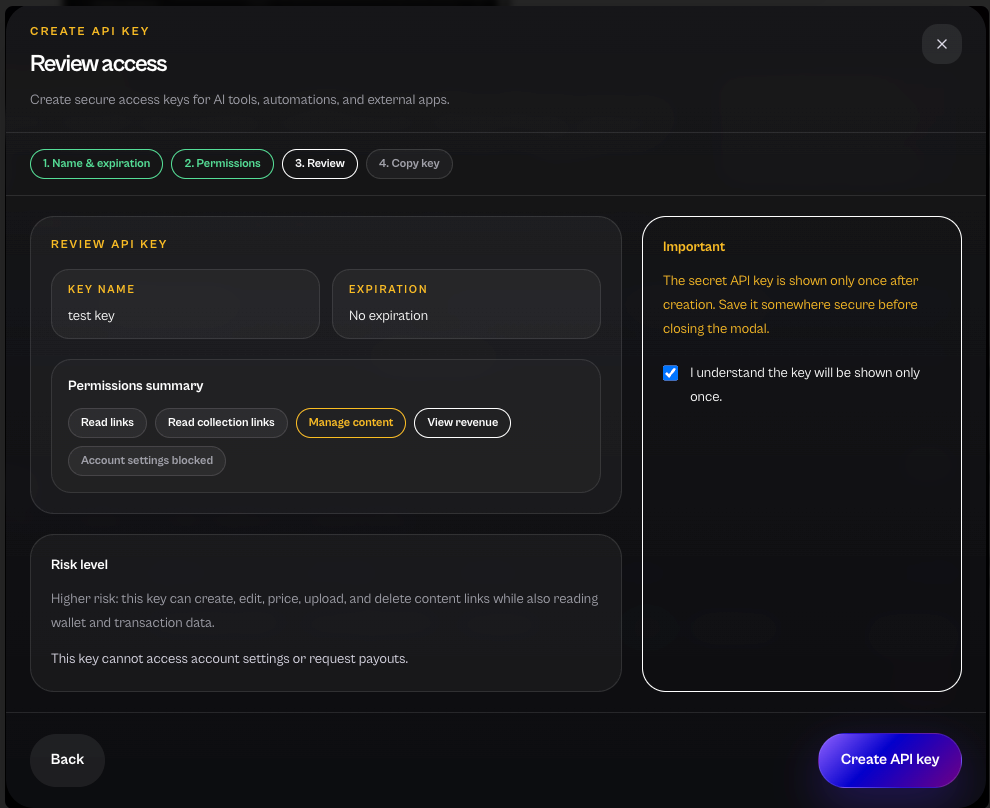This screenshot has height=808, width=990.
Task: Click the 'No expiration' value
Action: (388, 316)
